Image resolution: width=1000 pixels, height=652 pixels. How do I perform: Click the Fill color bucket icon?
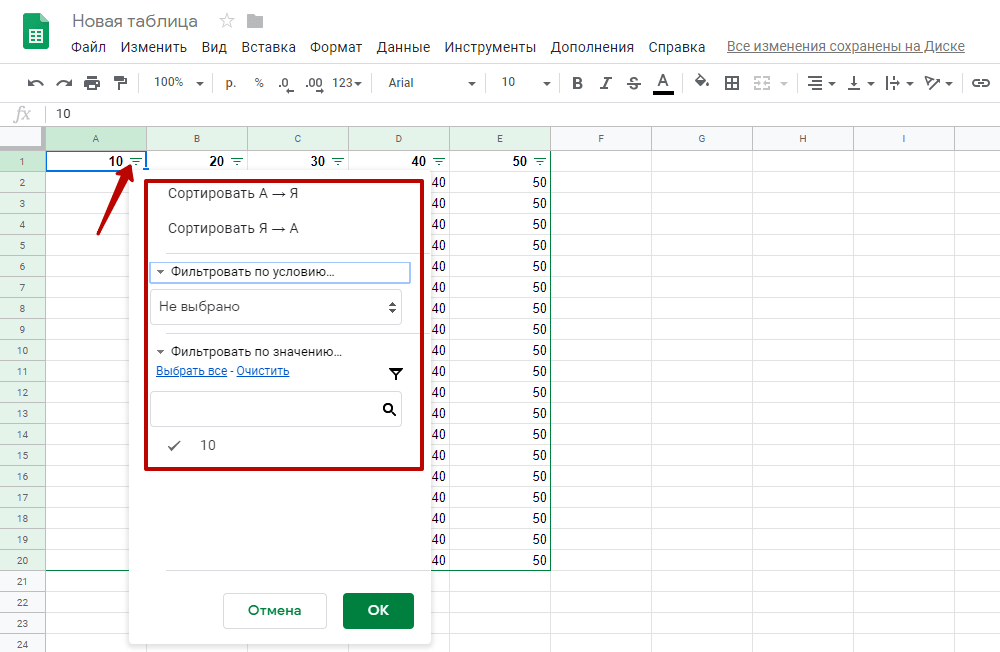point(702,83)
